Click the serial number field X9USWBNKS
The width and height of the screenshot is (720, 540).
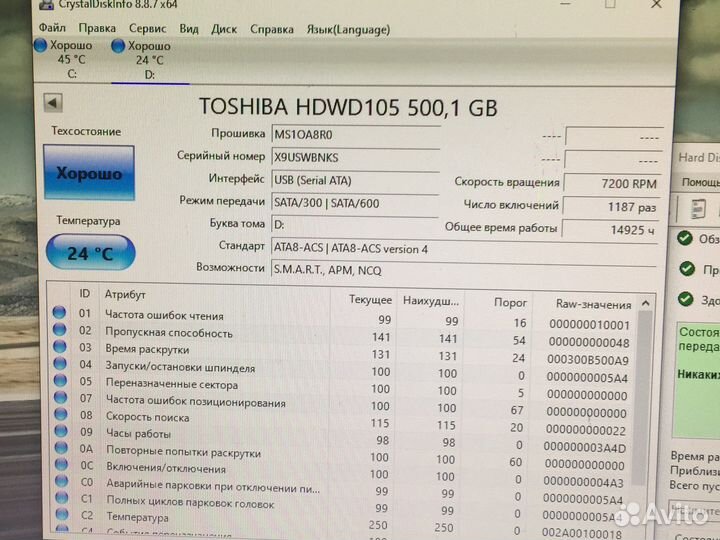point(356,158)
